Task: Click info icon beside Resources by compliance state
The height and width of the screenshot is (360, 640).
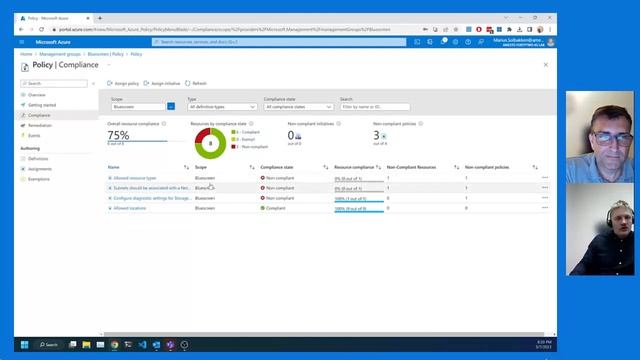Action: click(x=251, y=124)
